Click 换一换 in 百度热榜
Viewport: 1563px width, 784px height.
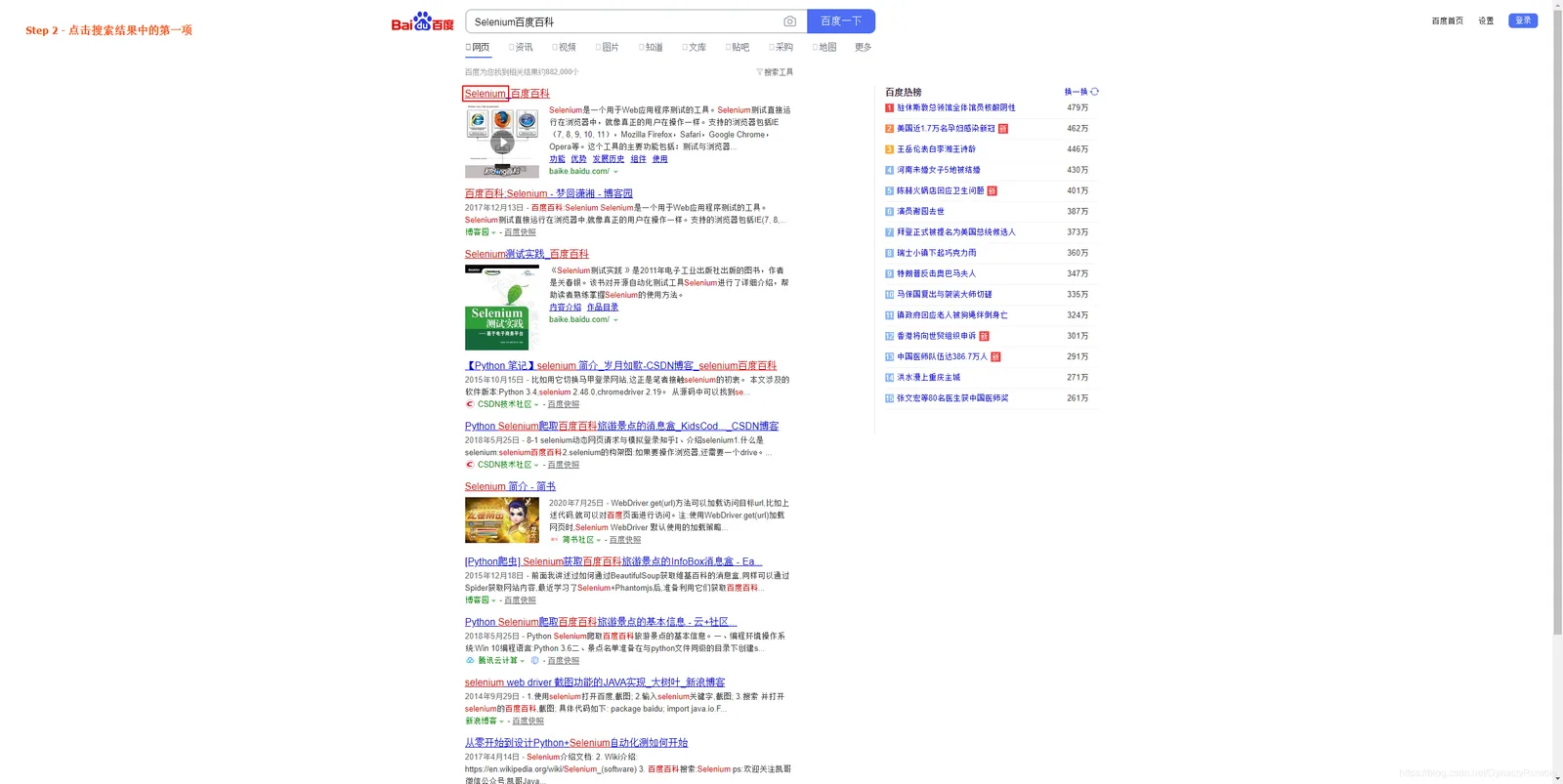[1075, 92]
